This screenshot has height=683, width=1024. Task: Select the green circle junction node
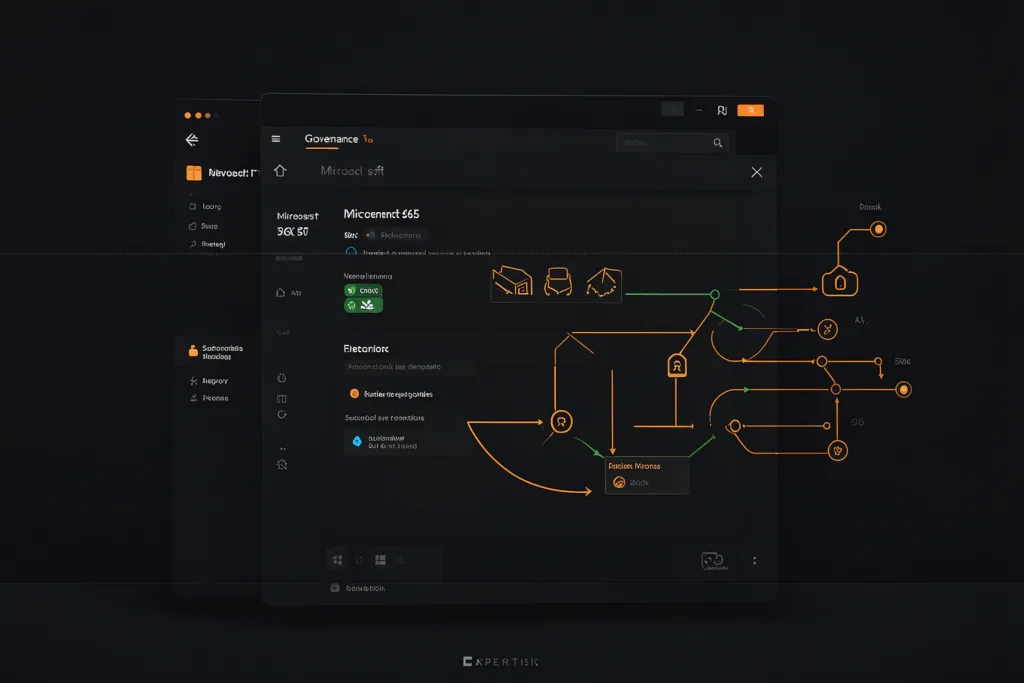coord(714,294)
